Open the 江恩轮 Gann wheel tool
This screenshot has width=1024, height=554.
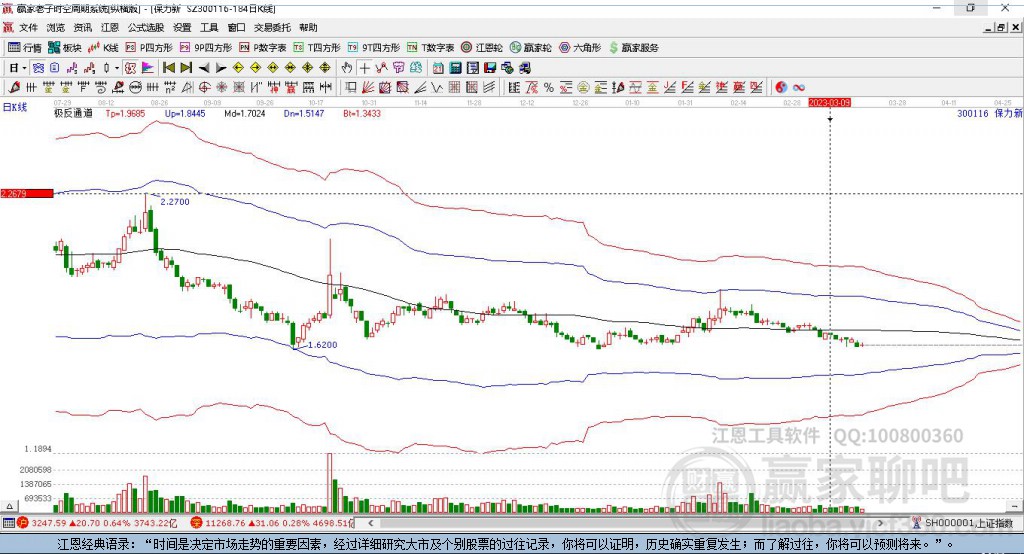482,47
